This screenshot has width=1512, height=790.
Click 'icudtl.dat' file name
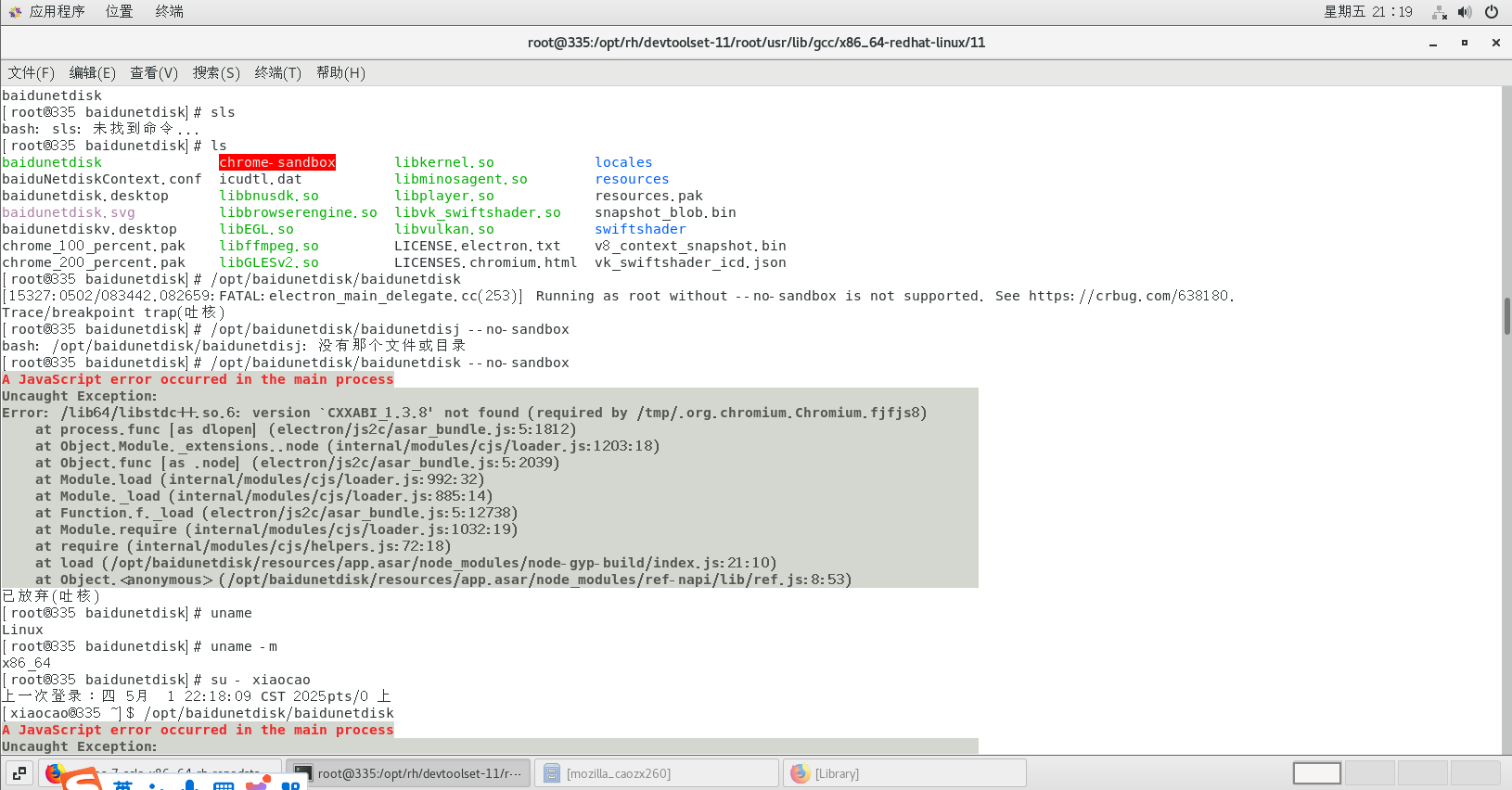[x=261, y=179]
